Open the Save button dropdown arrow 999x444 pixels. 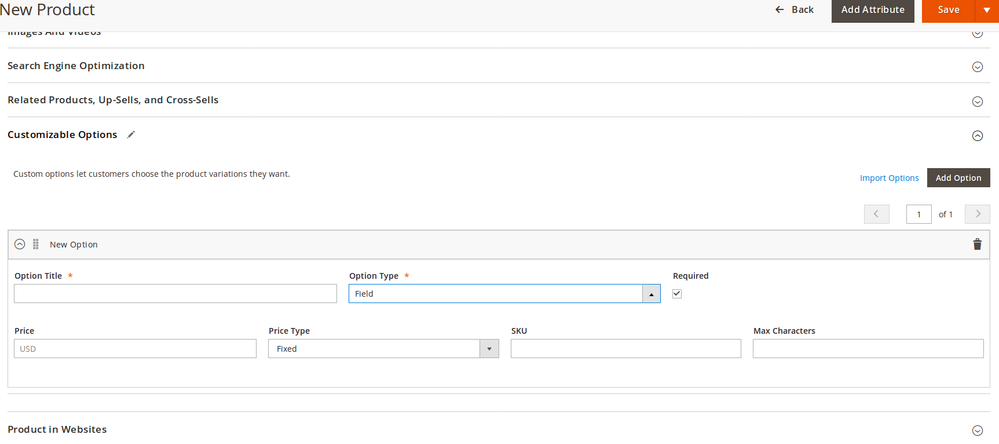click(986, 10)
